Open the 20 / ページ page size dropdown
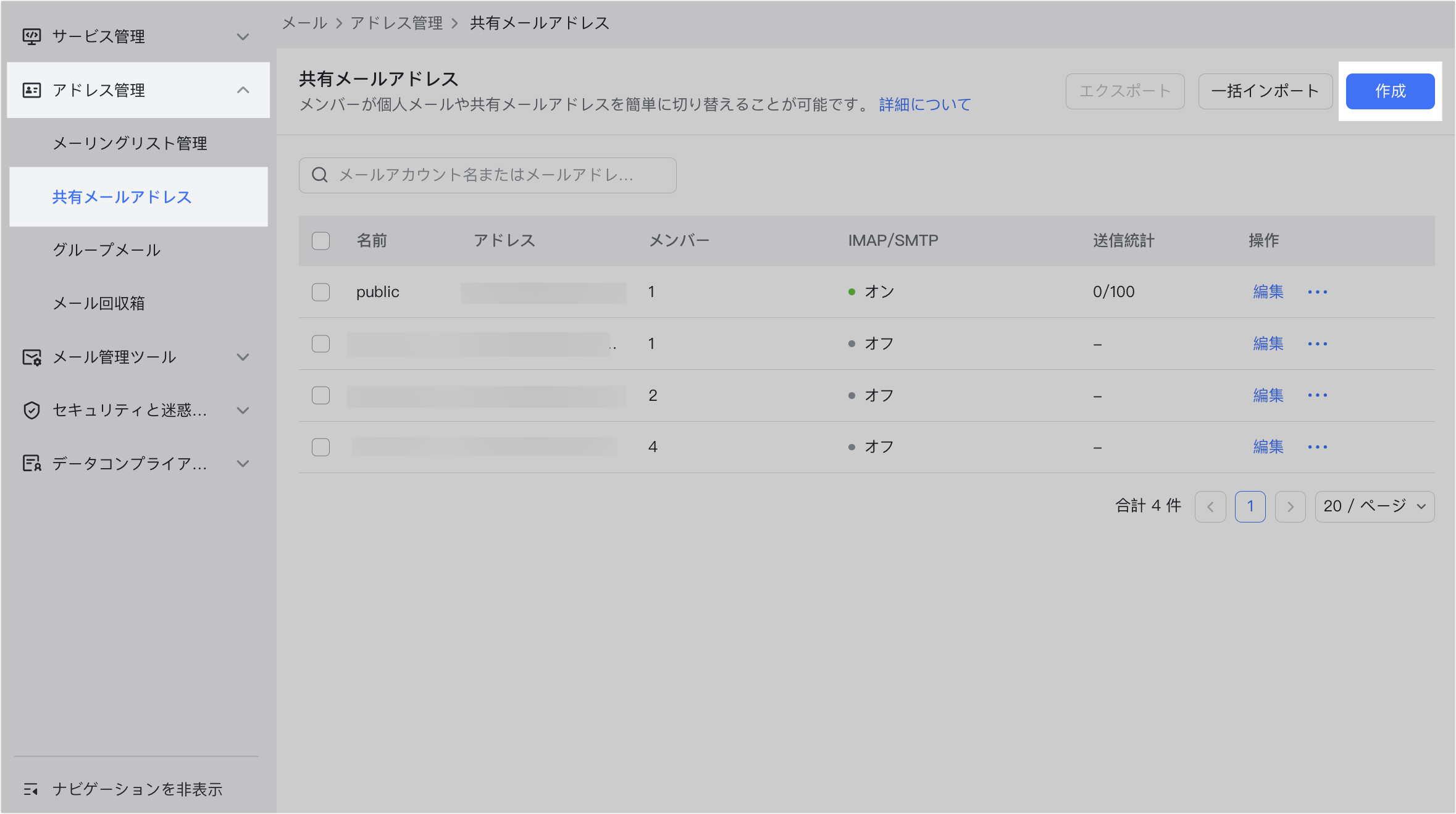The width and height of the screenshot is (1456, 814). coord(1374,506)
